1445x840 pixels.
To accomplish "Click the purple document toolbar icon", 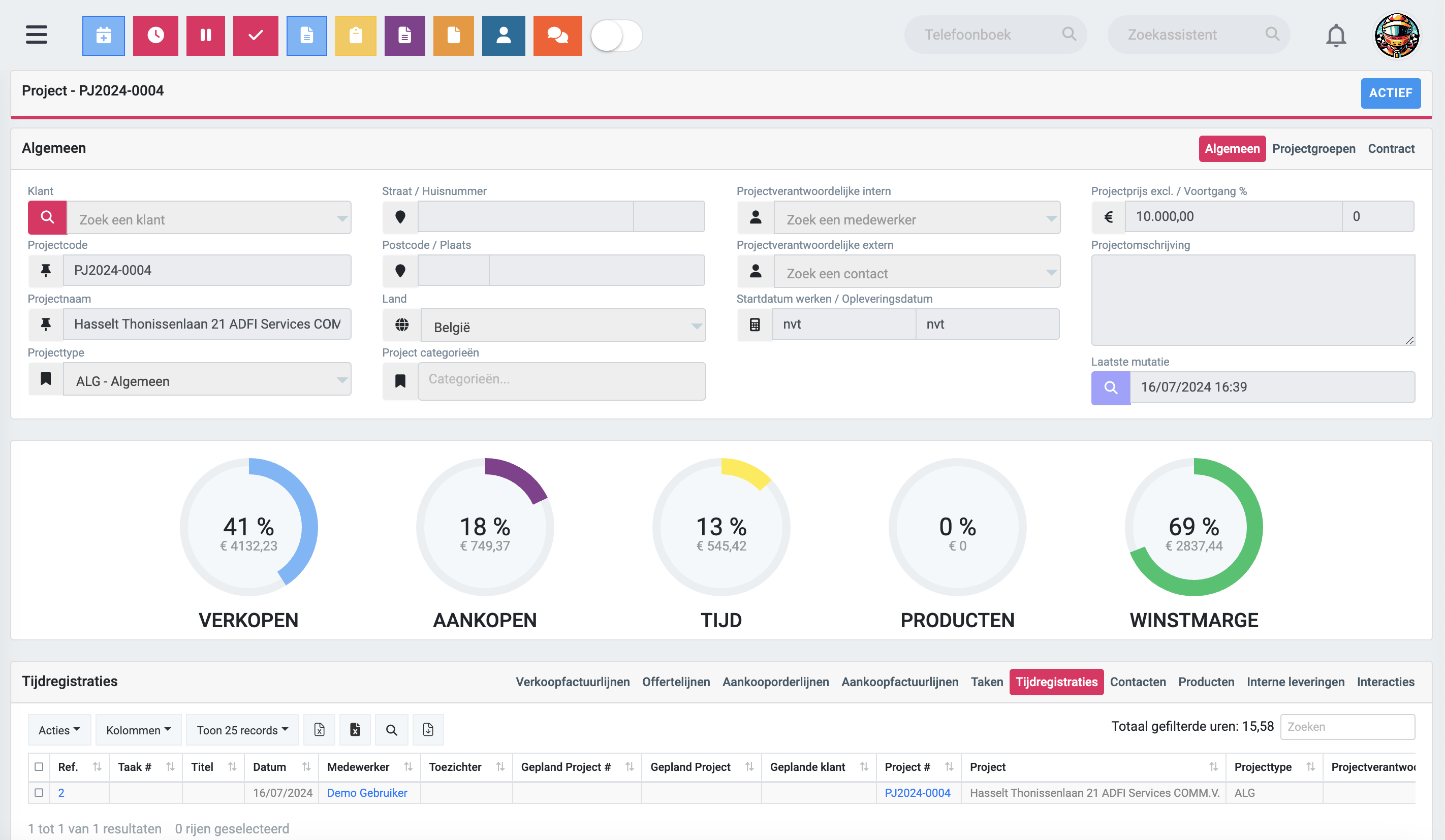I will point(405,36).
